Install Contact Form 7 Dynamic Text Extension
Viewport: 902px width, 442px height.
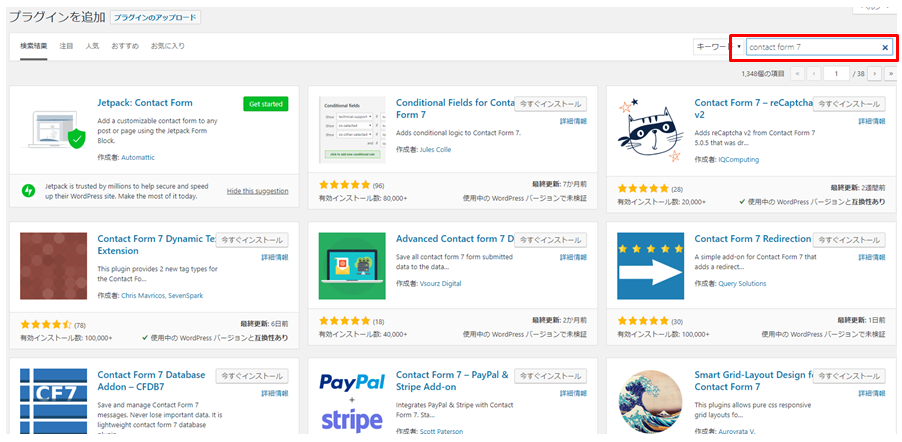(x=252, y=240)
